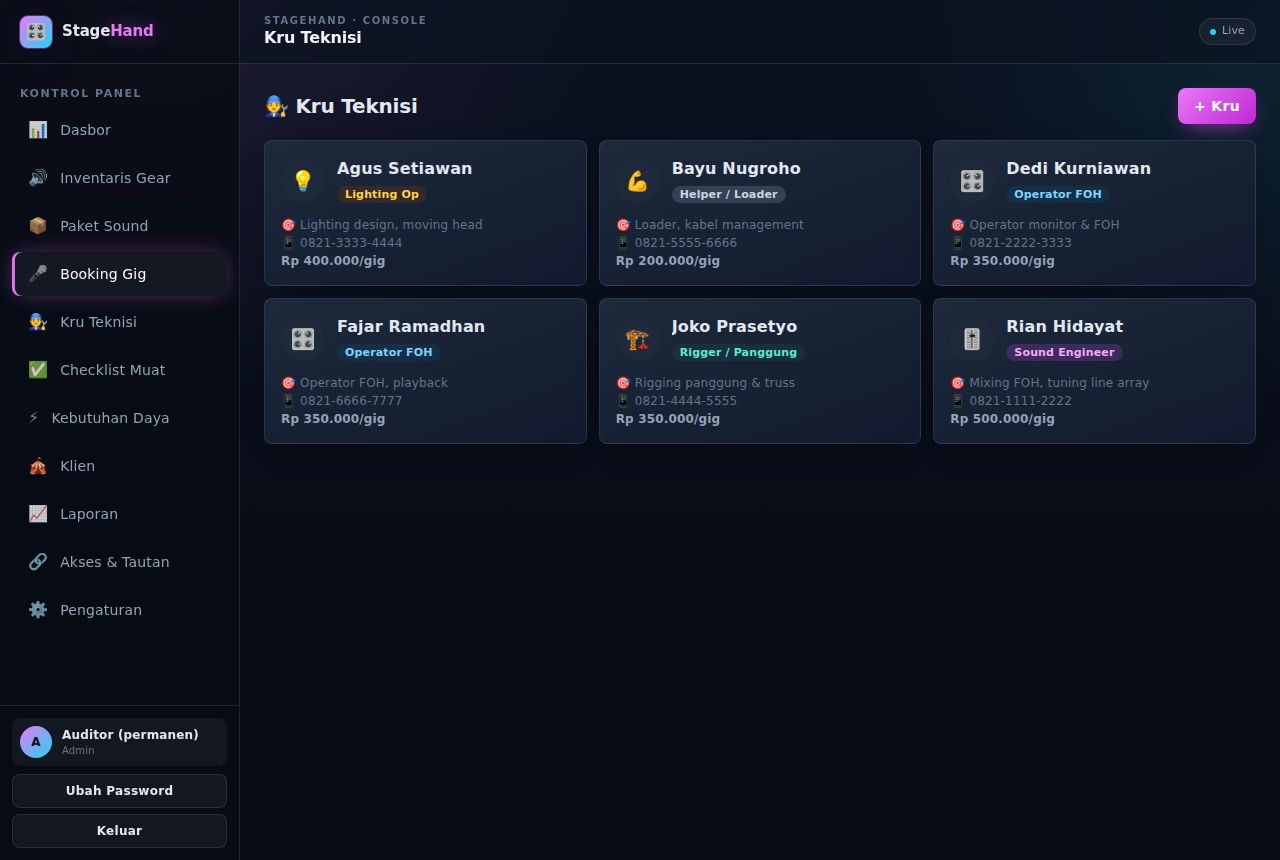
Task: Click the Paket Sound box icon
Action: click(x=38, y=226)
